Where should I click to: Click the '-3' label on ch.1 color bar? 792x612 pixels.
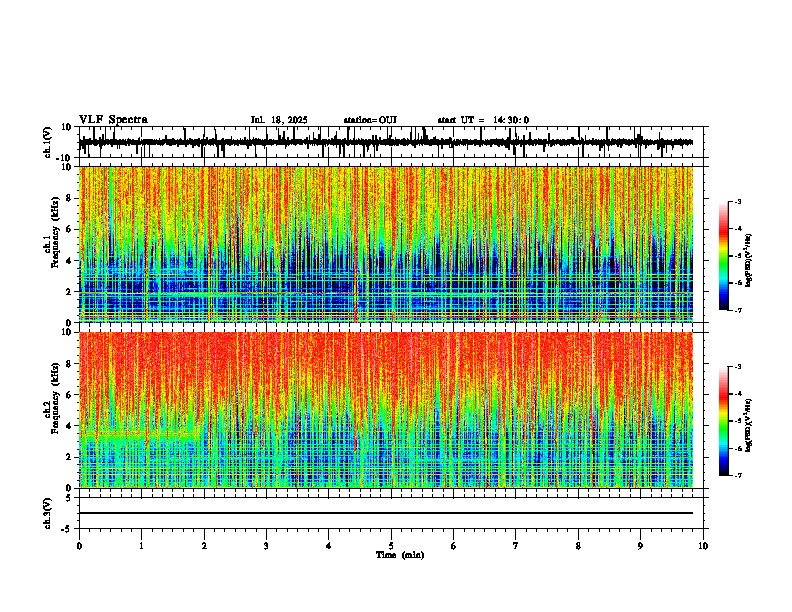click(x=738, y=201)
